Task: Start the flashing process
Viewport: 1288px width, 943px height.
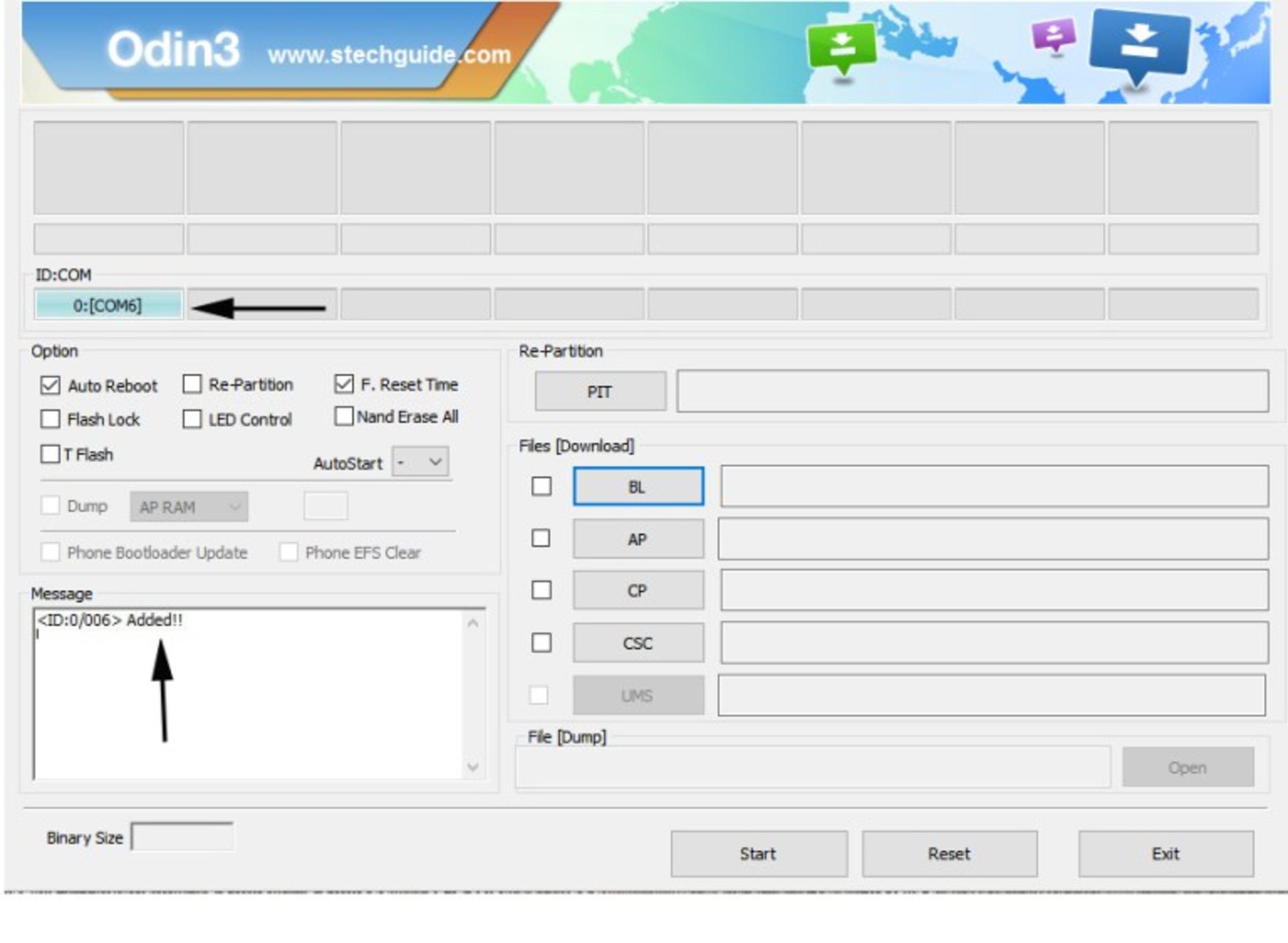Action: pyautogui.click(x=759, y=854)
